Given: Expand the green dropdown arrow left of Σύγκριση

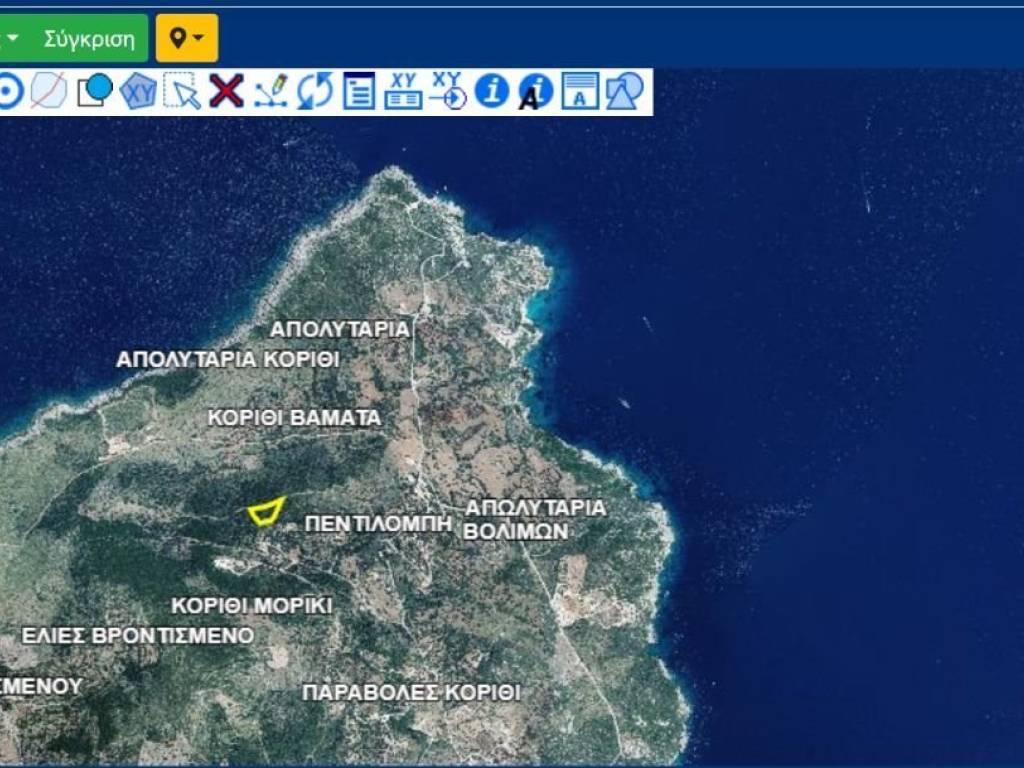Looking at the screenshot, I should coord(13,39).
